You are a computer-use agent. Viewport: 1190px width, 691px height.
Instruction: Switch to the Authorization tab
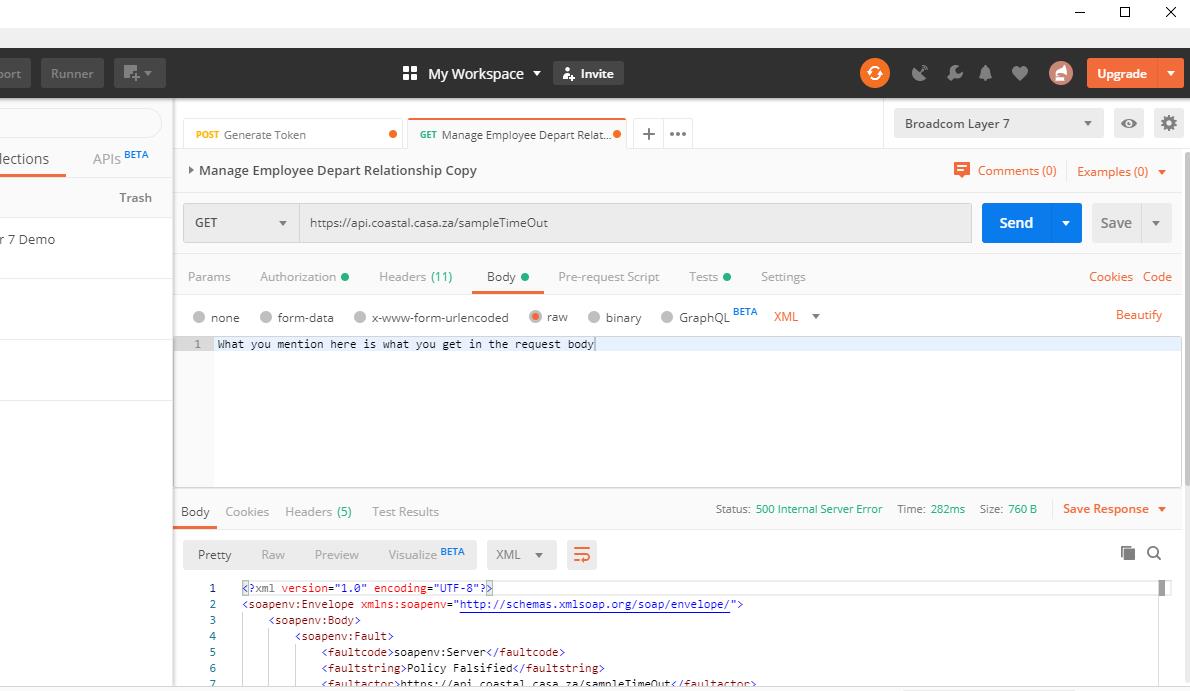click(296, 276)
